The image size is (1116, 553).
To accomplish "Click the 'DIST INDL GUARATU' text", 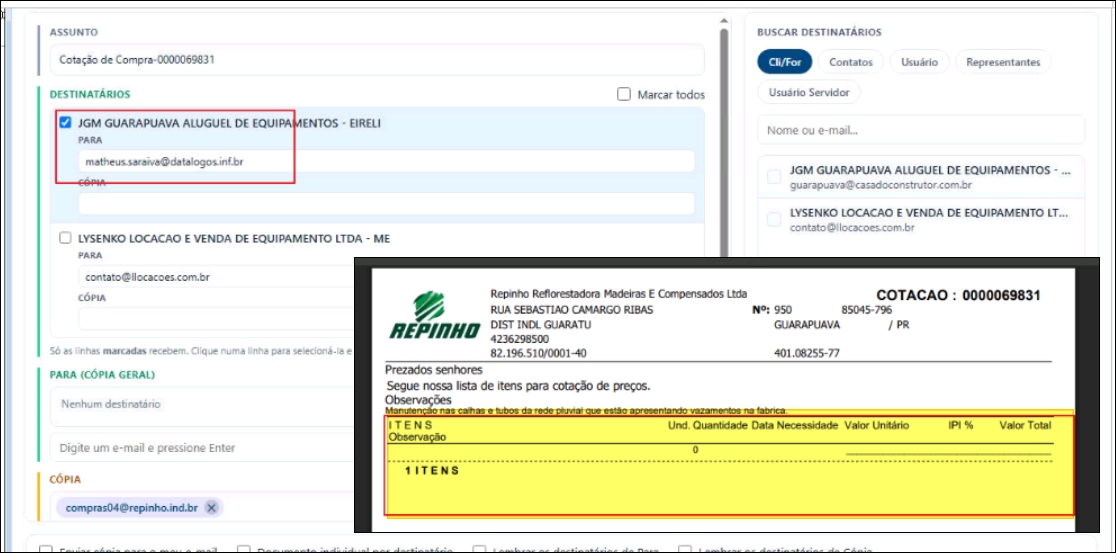I will coord(540,325).
